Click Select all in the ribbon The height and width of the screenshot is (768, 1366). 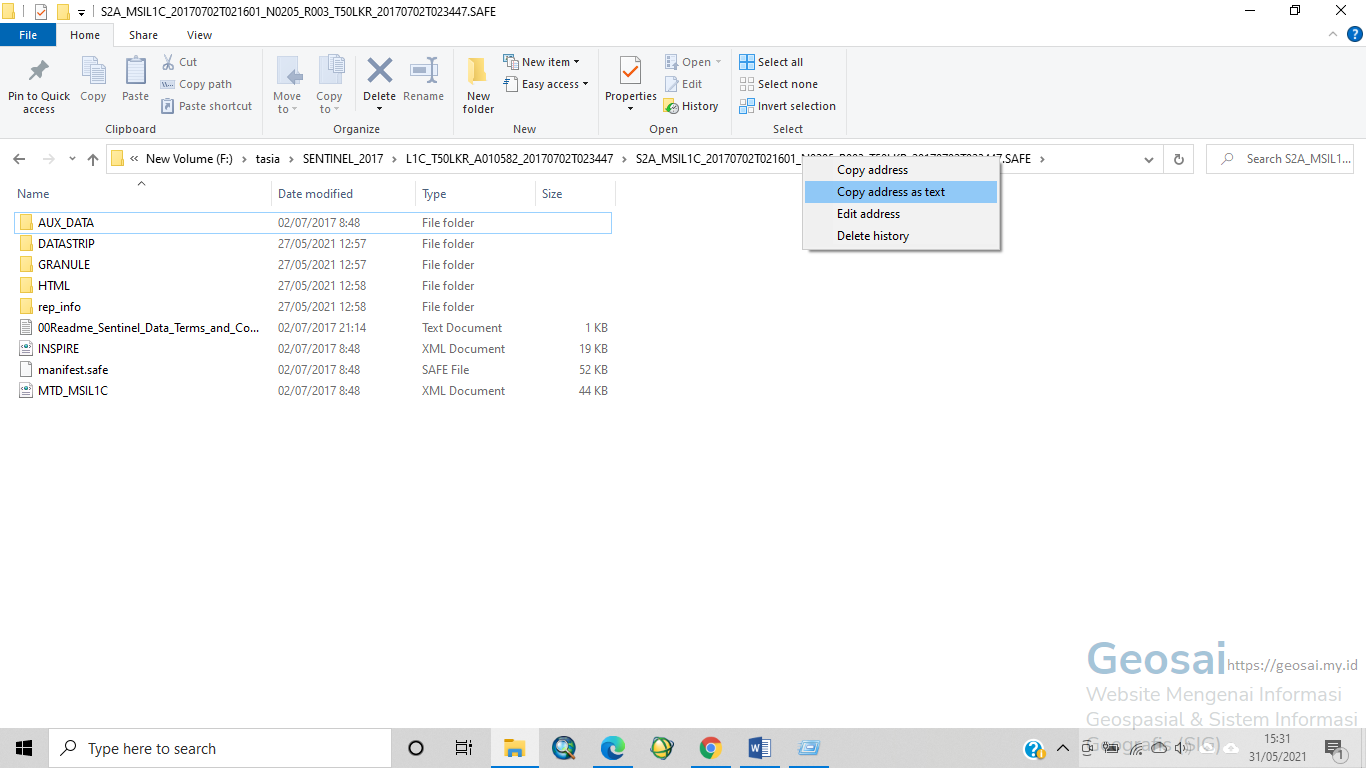771,62
